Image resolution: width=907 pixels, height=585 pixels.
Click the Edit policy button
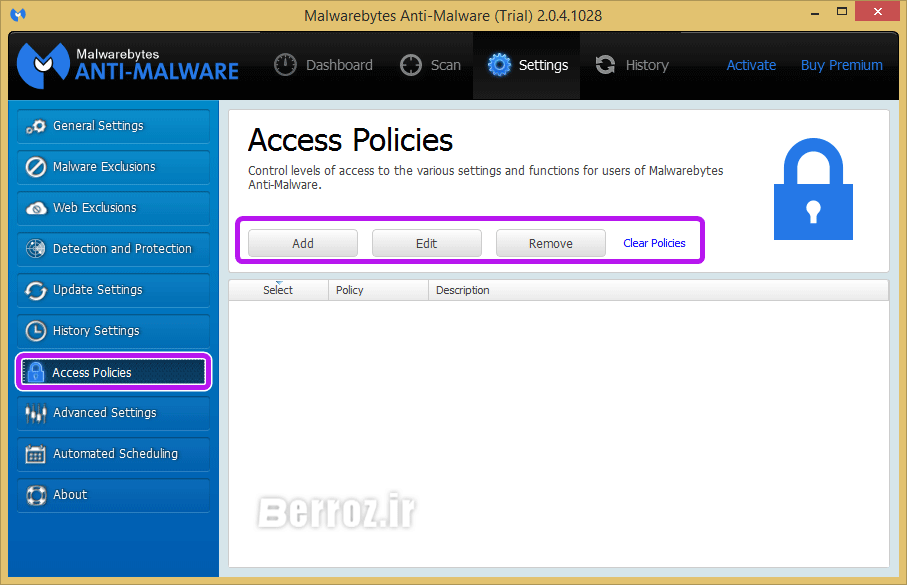click(x=426, y=243)
